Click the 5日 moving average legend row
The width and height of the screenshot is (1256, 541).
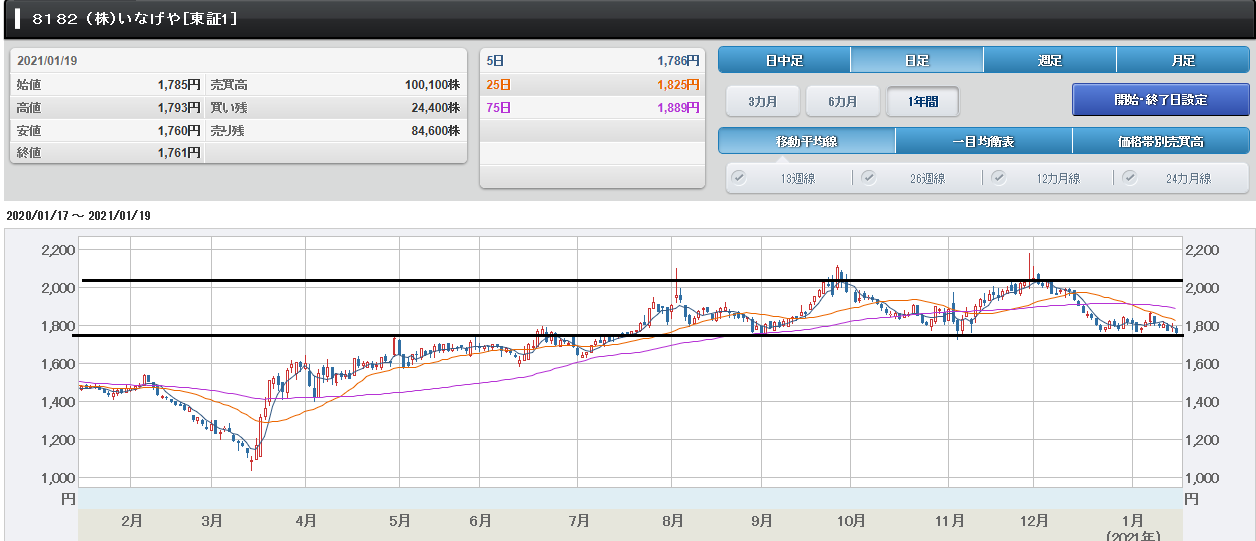click(x=592, y=61)
